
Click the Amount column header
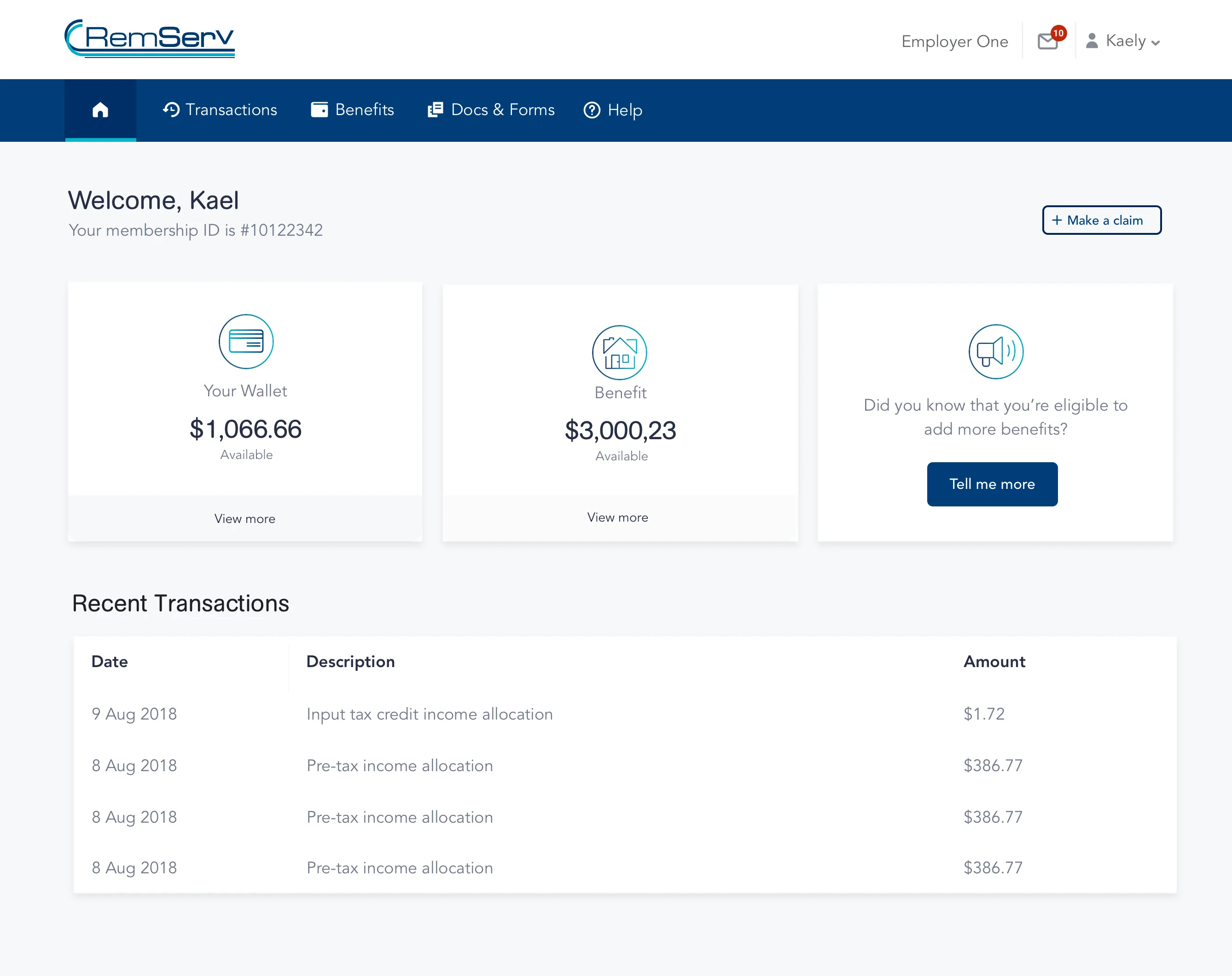[x=994, y=661]
